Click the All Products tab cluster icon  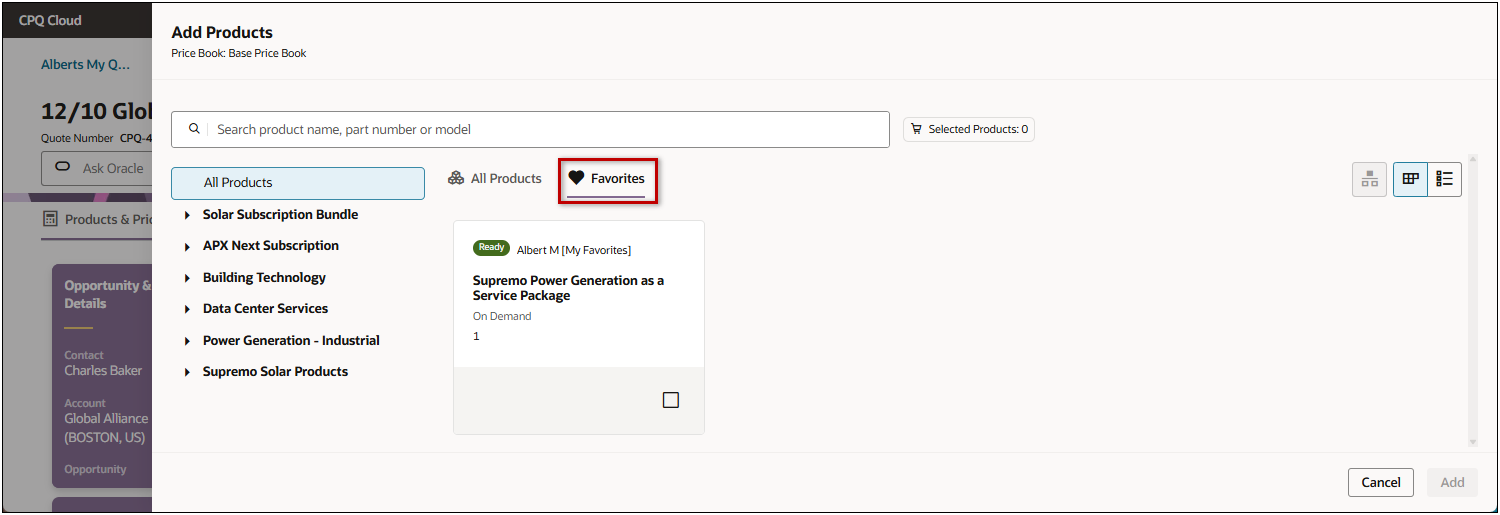456,178
